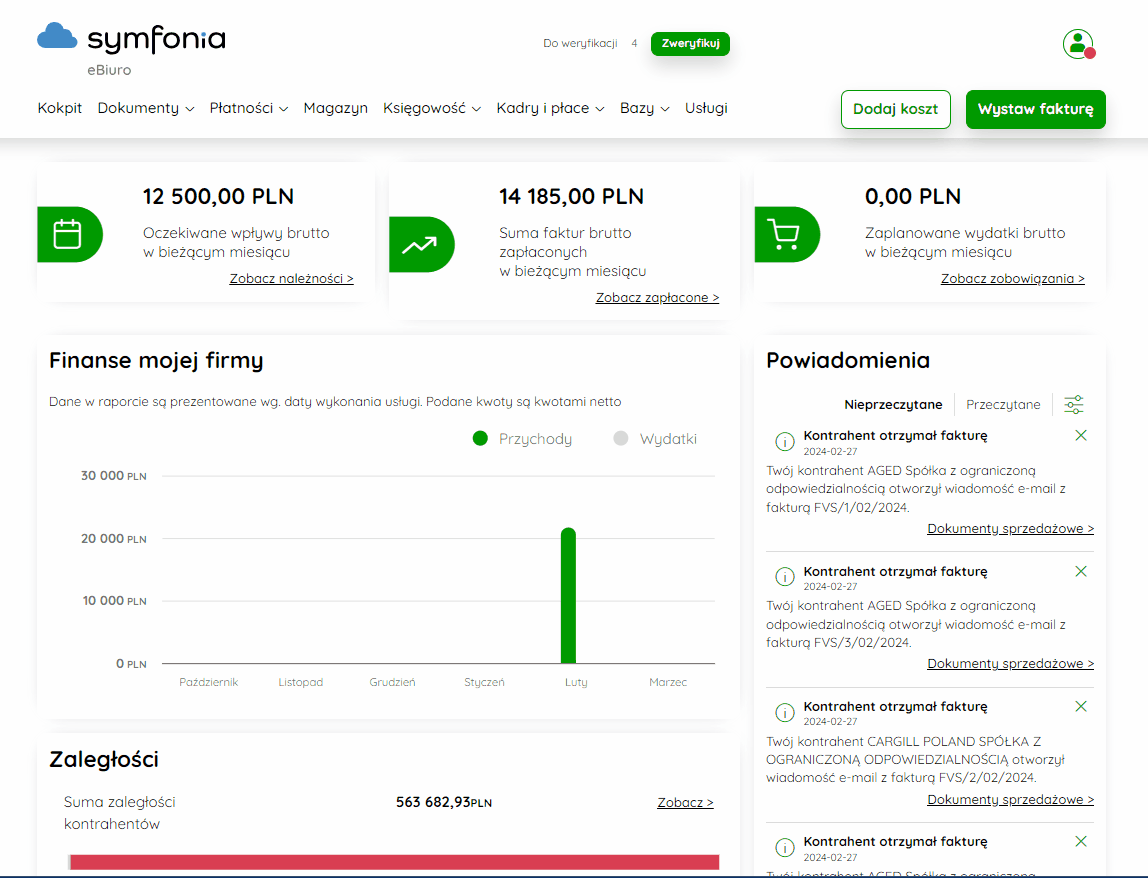The width and height of the screenshot is (1148, 878).
Task: Expand the Kadry i płace dropdown menu
Action: 551,108
